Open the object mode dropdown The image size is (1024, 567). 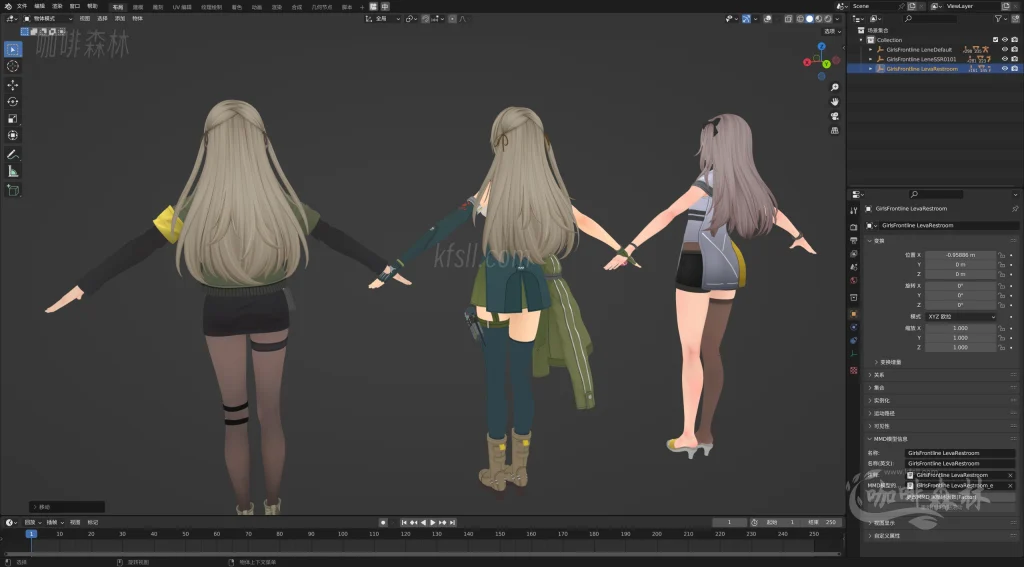tap(48, 19)
